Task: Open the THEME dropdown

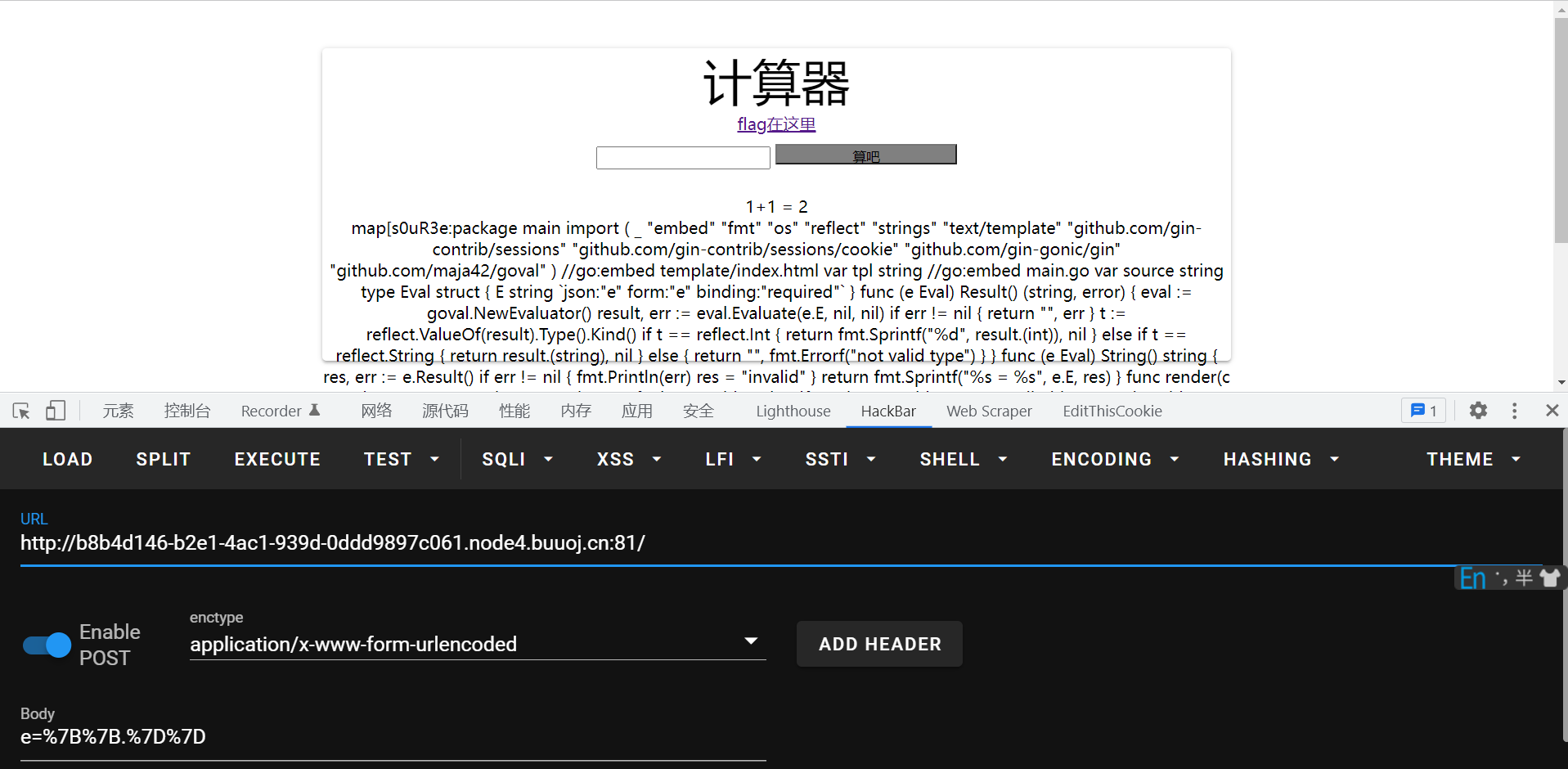Action: pyautogui.click(x=1474, y=460)
